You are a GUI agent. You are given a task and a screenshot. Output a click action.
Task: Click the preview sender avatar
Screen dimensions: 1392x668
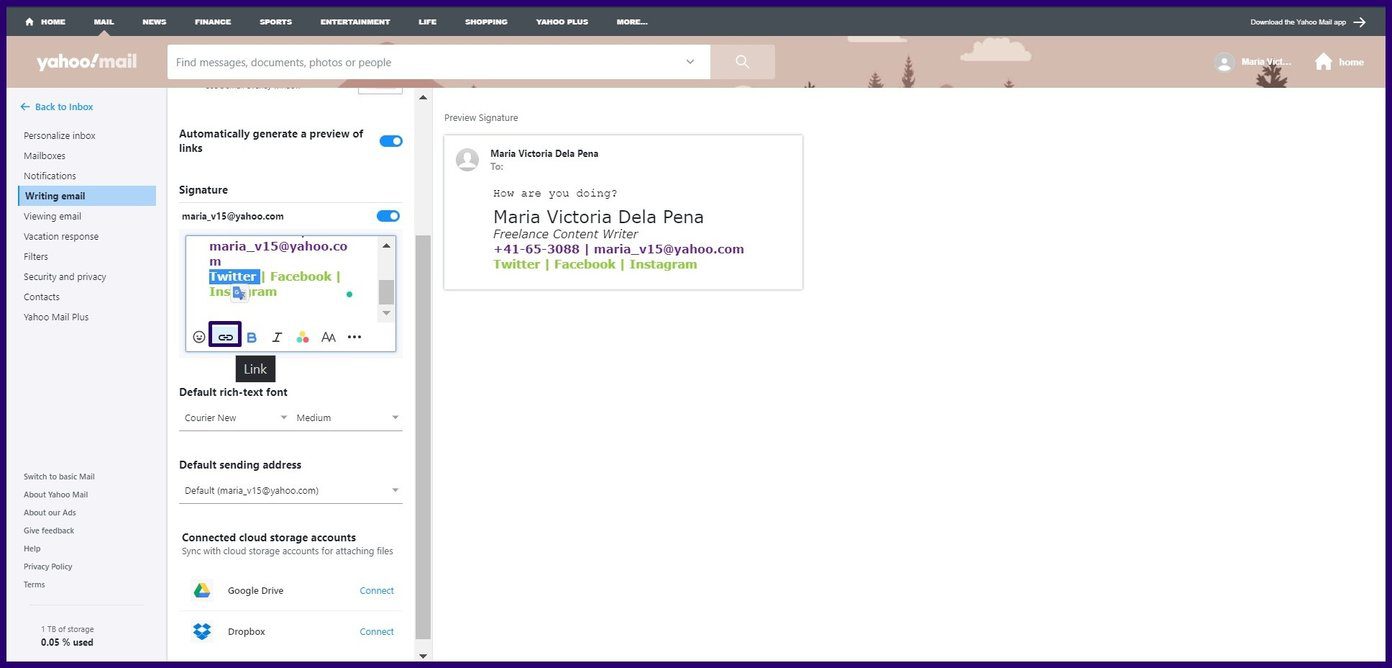(x=467, y=159)
